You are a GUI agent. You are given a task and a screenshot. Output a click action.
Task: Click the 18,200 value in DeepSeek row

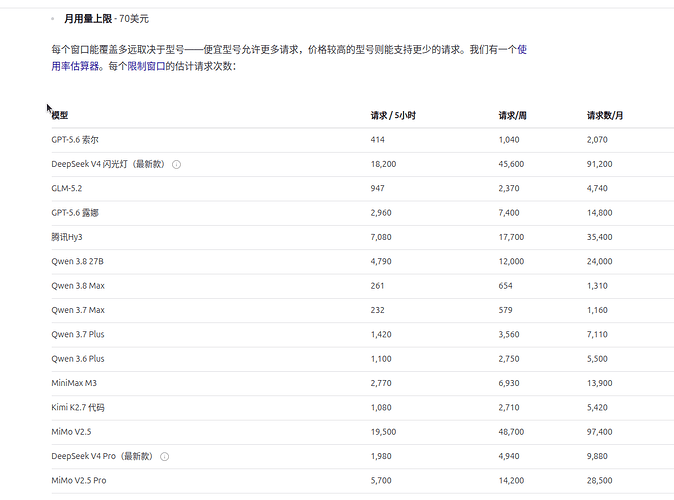383,164
